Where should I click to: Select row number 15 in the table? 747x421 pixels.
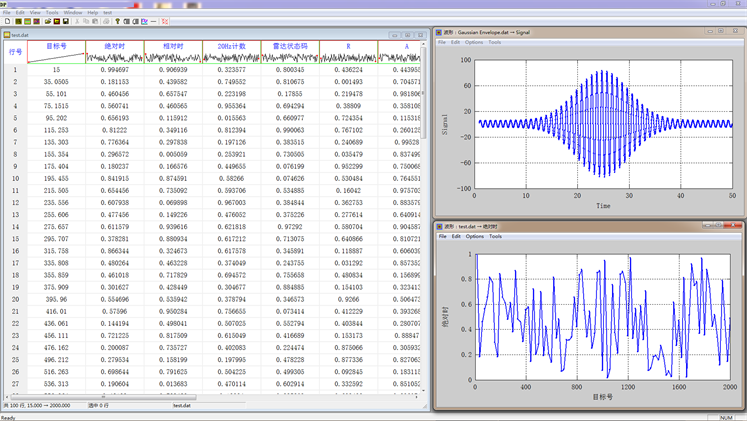pyautogui.click(x=15, y=239)
